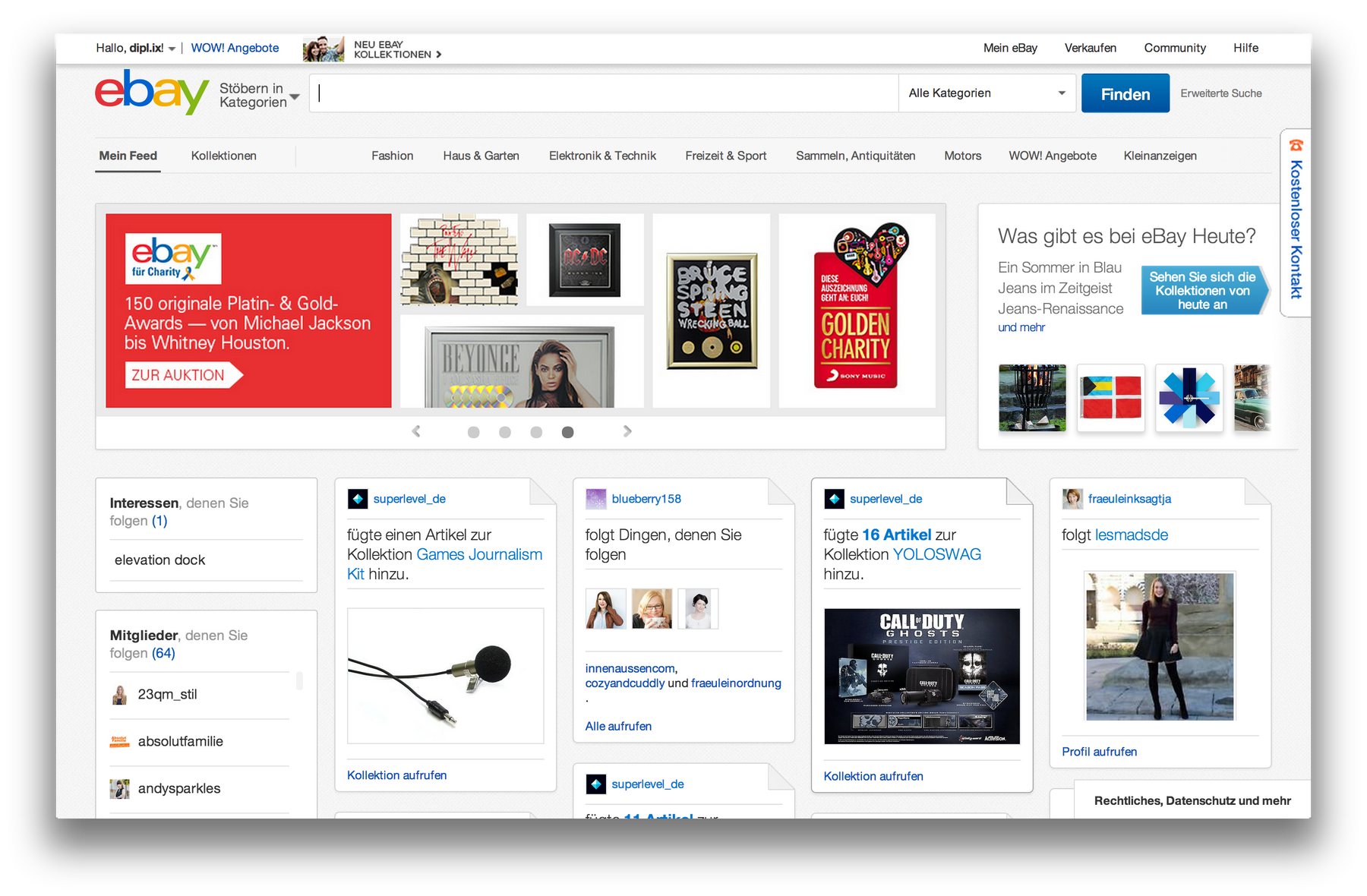
Task: Click the blueberry158 avatar icon
Action: 596,499
